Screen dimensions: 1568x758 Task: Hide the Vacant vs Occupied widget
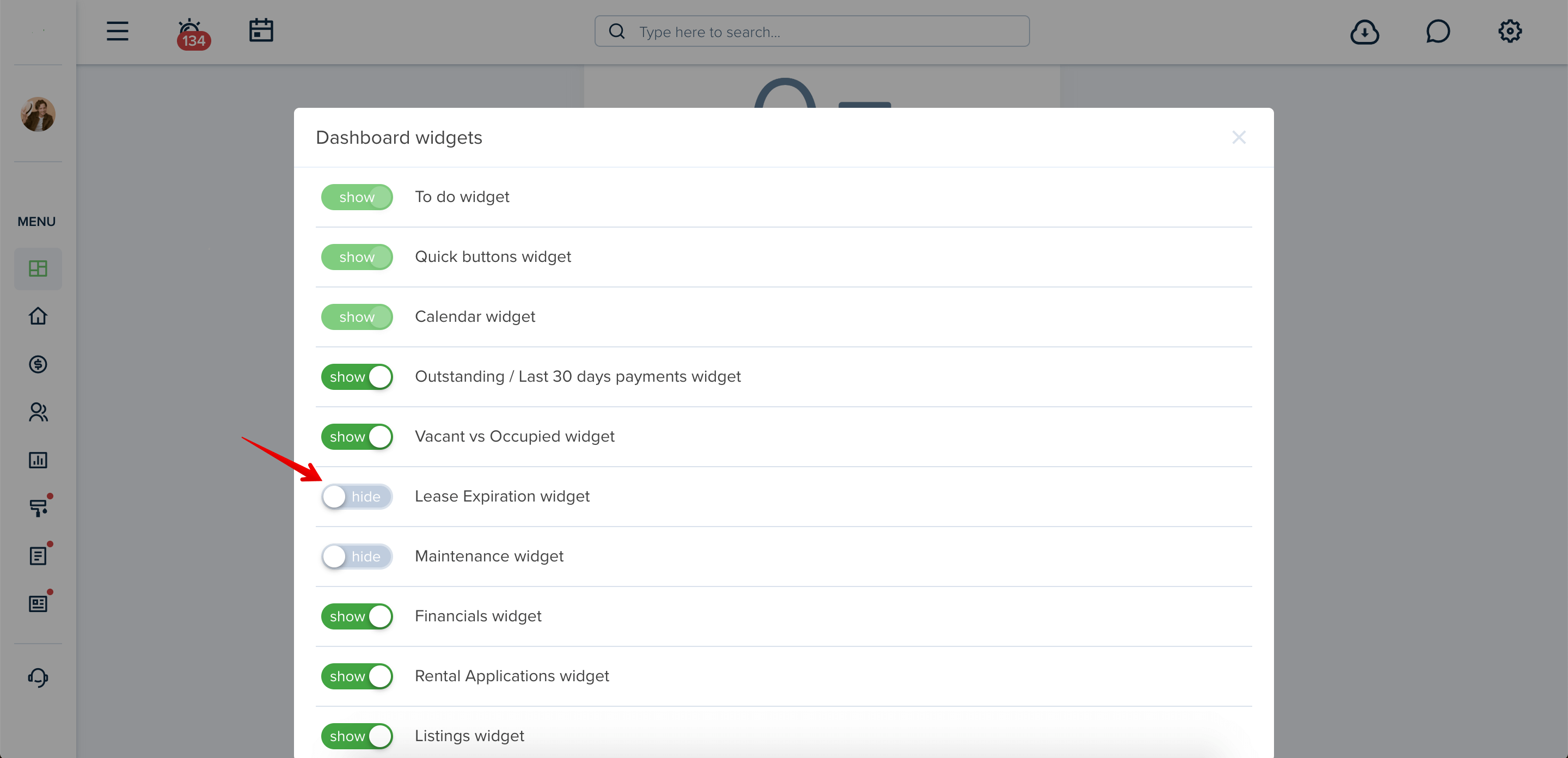point(357,437)
